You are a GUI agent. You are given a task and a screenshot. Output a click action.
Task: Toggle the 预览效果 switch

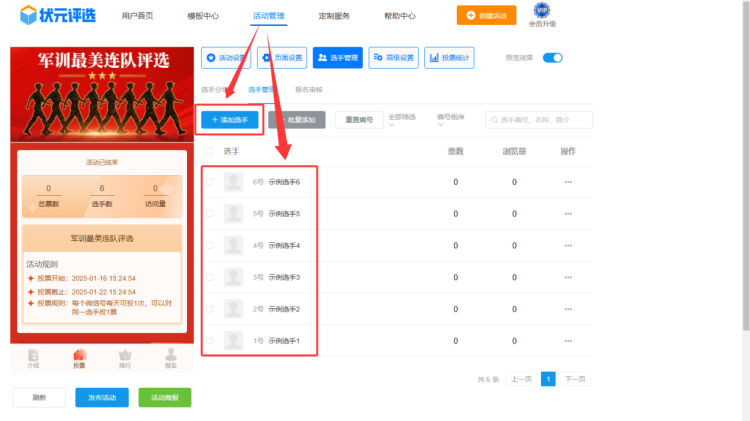click(x=552, y=58)
